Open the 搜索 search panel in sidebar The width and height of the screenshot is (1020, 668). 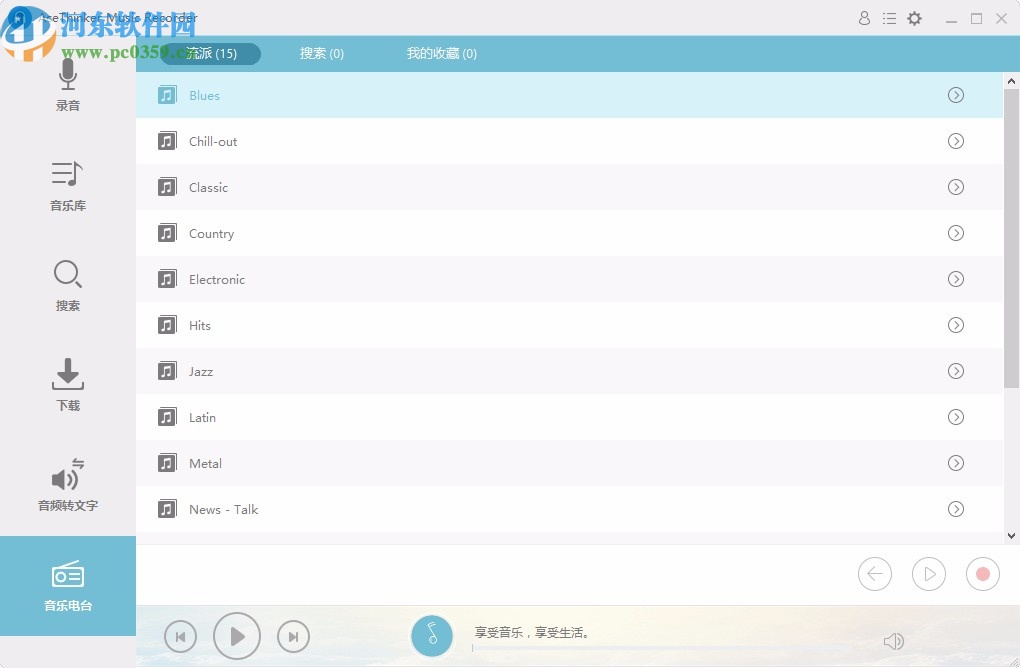[x=67, y=285]
